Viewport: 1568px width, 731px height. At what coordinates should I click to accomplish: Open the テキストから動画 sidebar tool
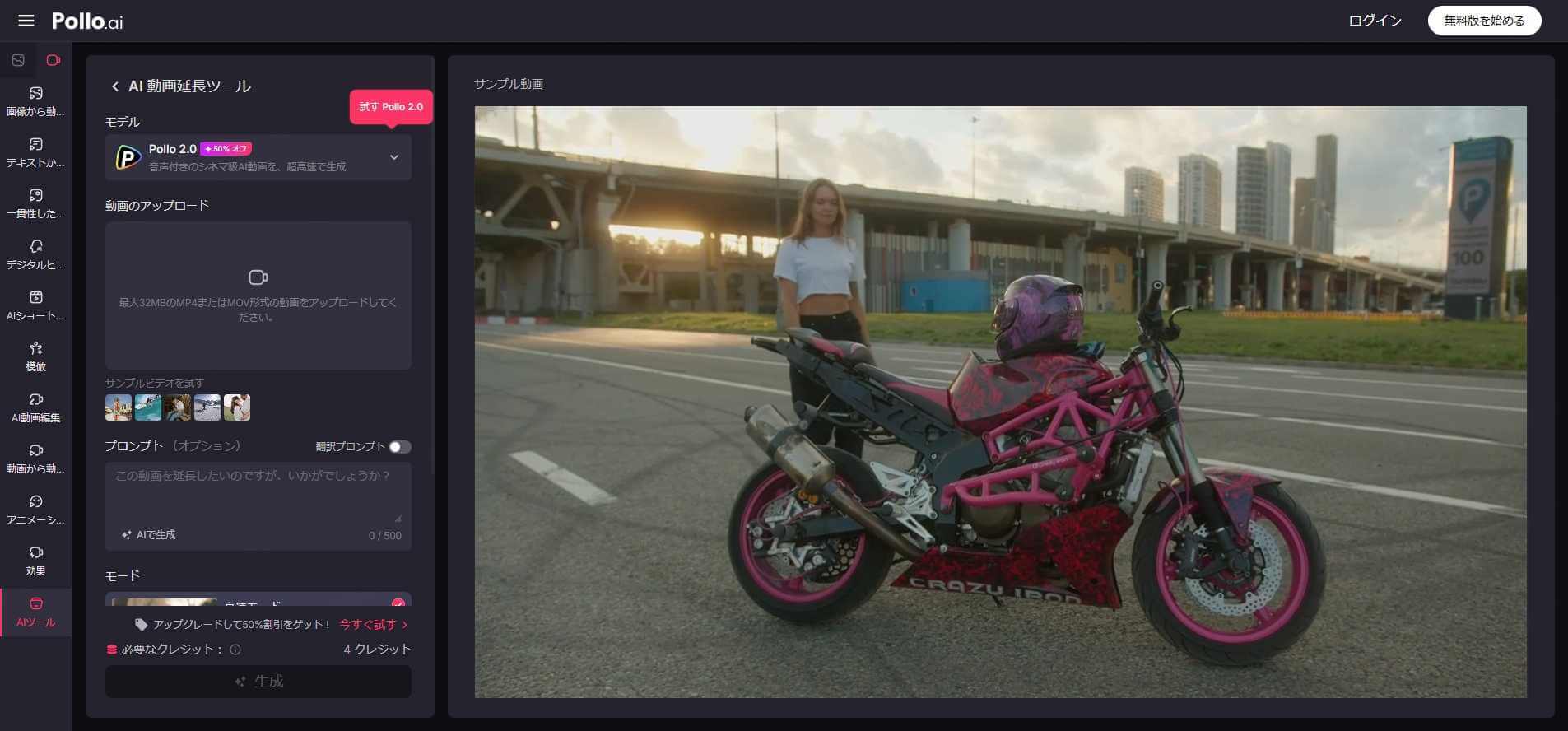(x=35, y=152)
